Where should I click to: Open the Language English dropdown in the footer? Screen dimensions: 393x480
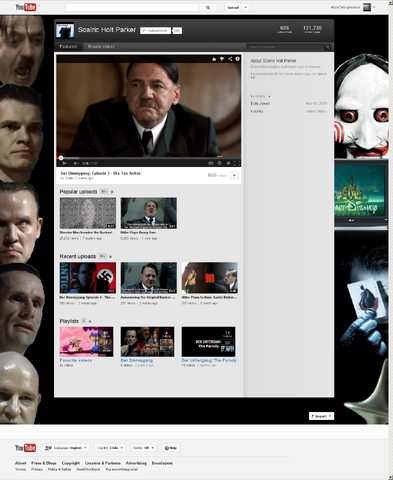click(x=65, y=448)
